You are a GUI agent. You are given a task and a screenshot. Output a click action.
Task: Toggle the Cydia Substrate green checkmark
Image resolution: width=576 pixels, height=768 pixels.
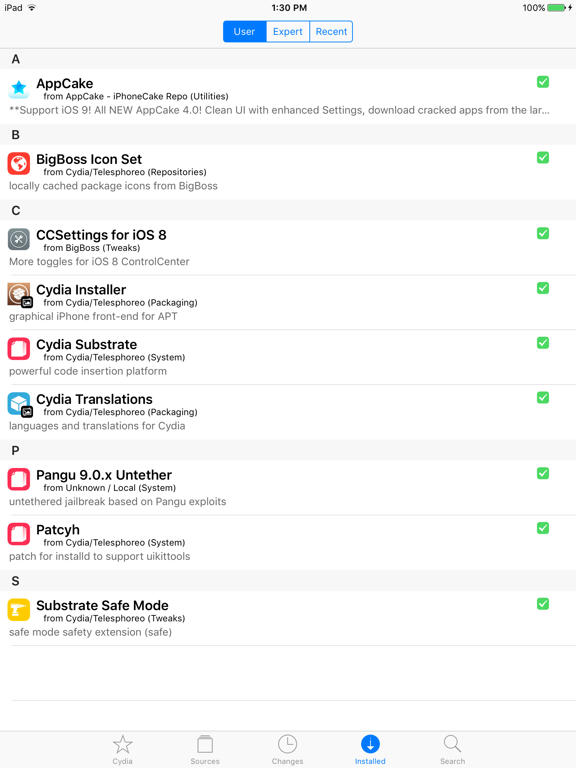click(543, 343)
